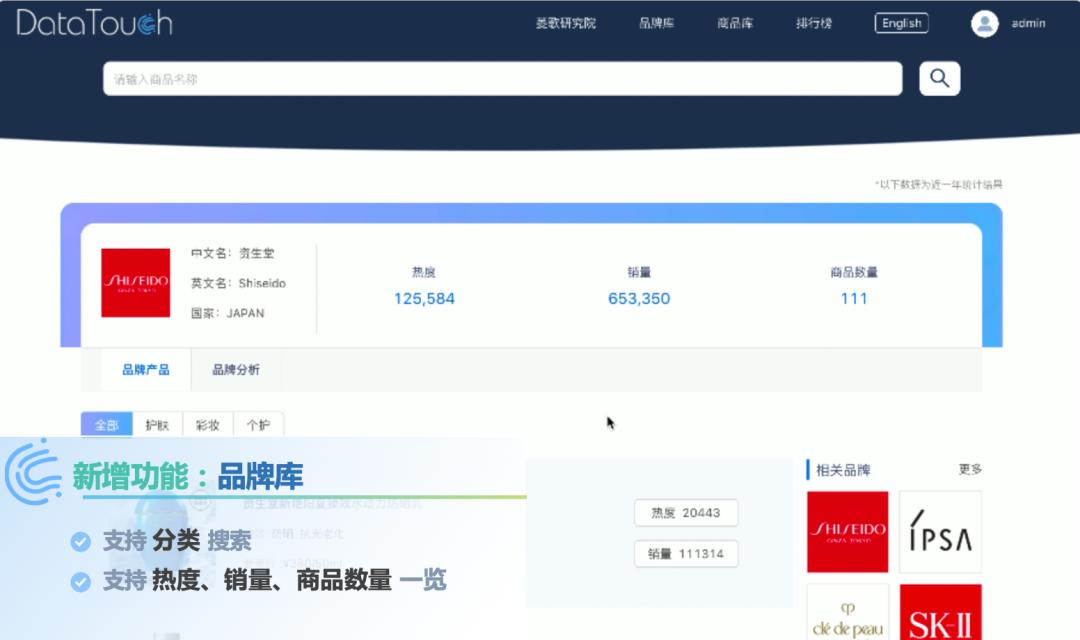Toggle the 护肤 category filter

156,424
